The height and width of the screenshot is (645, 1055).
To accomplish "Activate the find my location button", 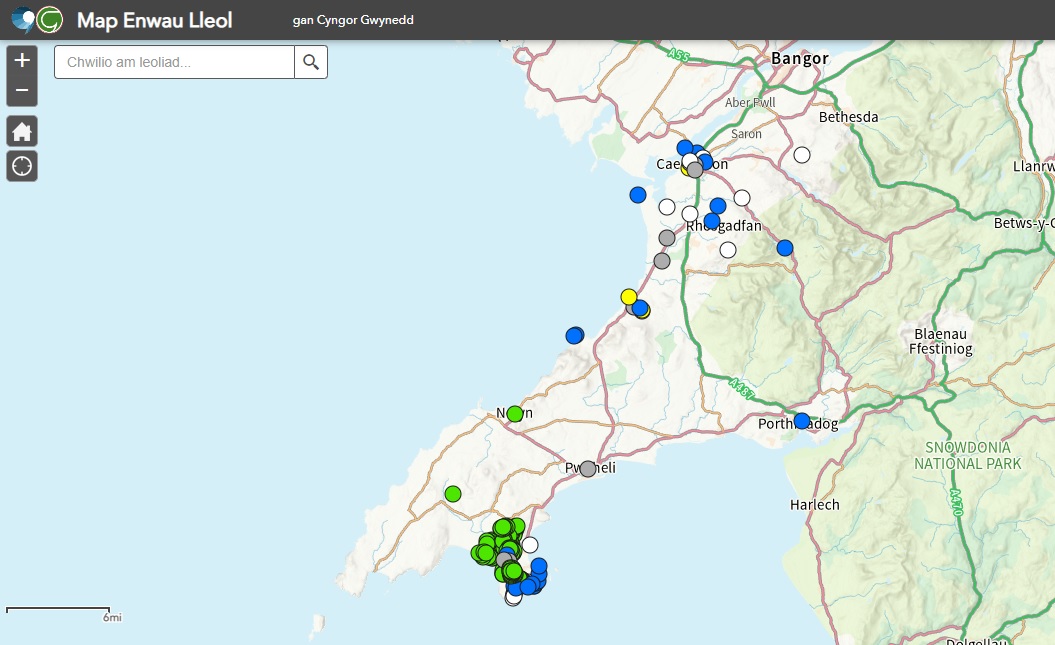I will point(22,166).
